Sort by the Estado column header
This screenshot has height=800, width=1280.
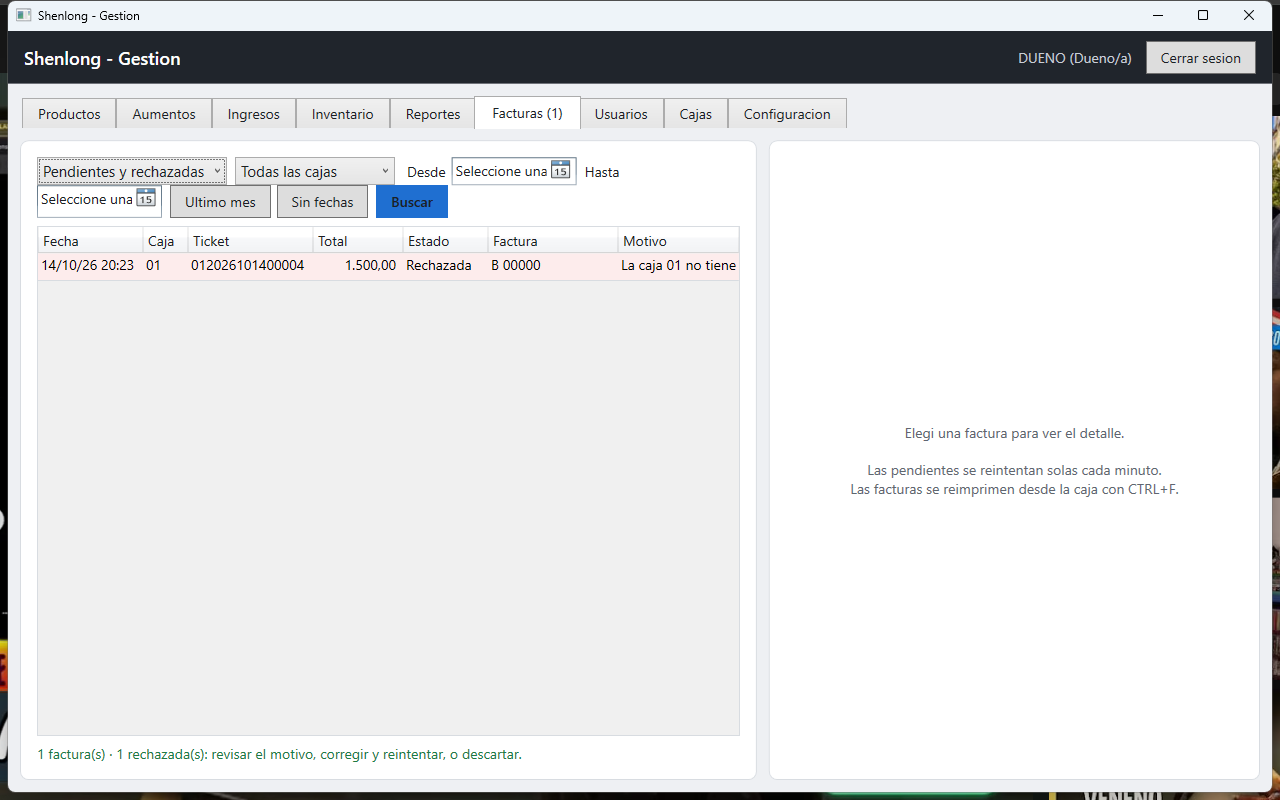445,241
